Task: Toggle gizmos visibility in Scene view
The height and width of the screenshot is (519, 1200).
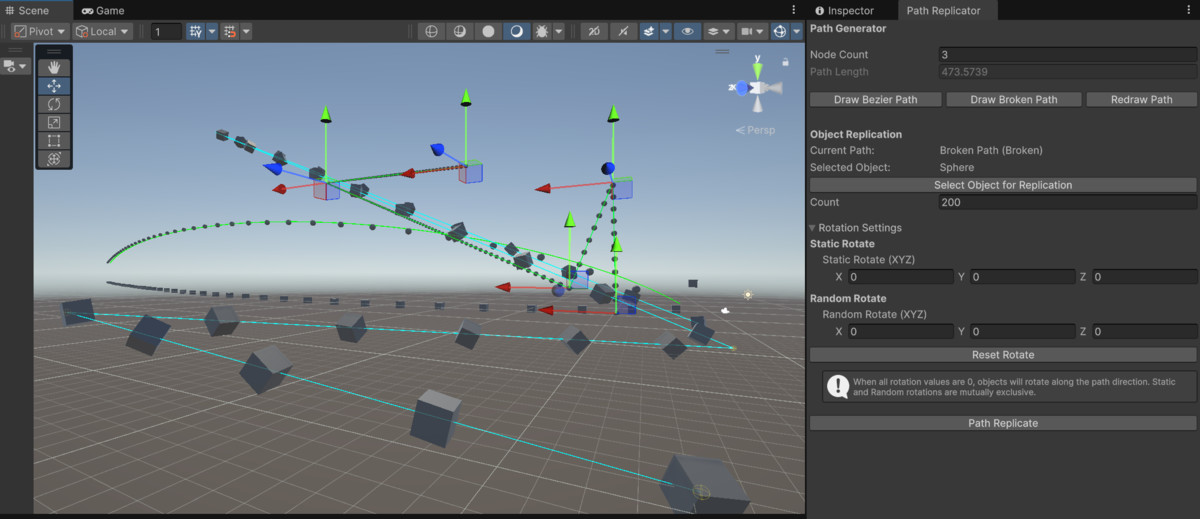Action: coord(780,31)
